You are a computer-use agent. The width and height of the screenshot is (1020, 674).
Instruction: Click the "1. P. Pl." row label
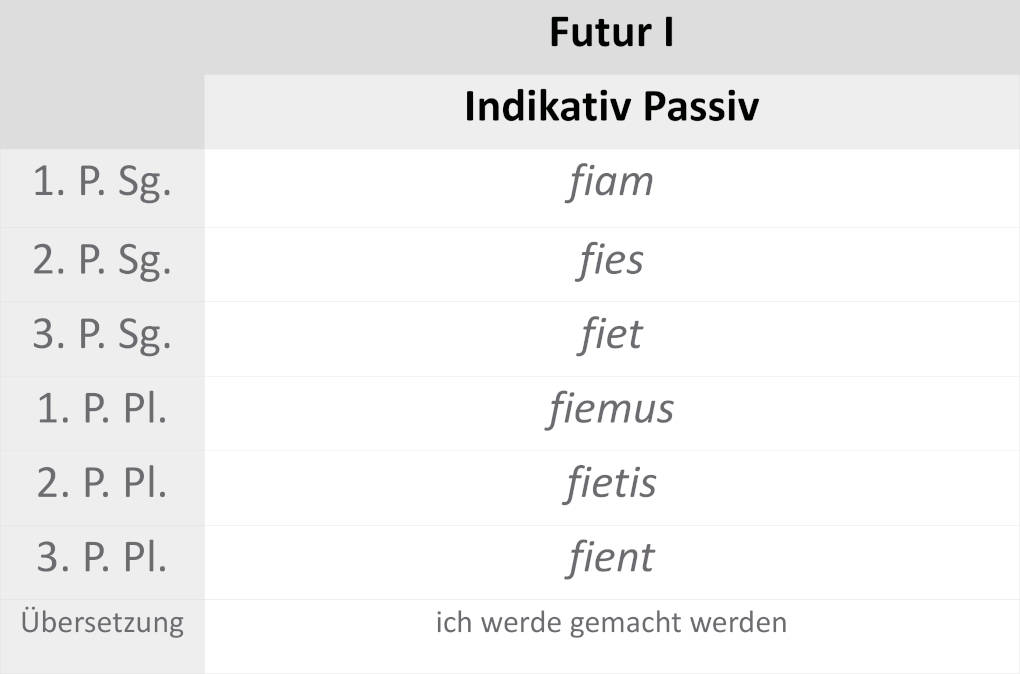(102, 409)
